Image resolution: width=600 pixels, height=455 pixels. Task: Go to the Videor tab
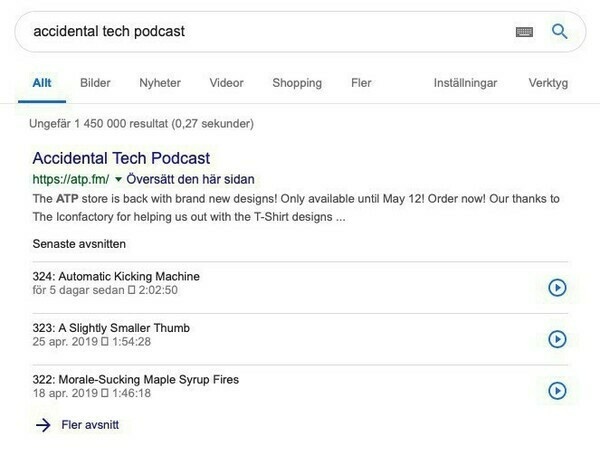point(226,83)
